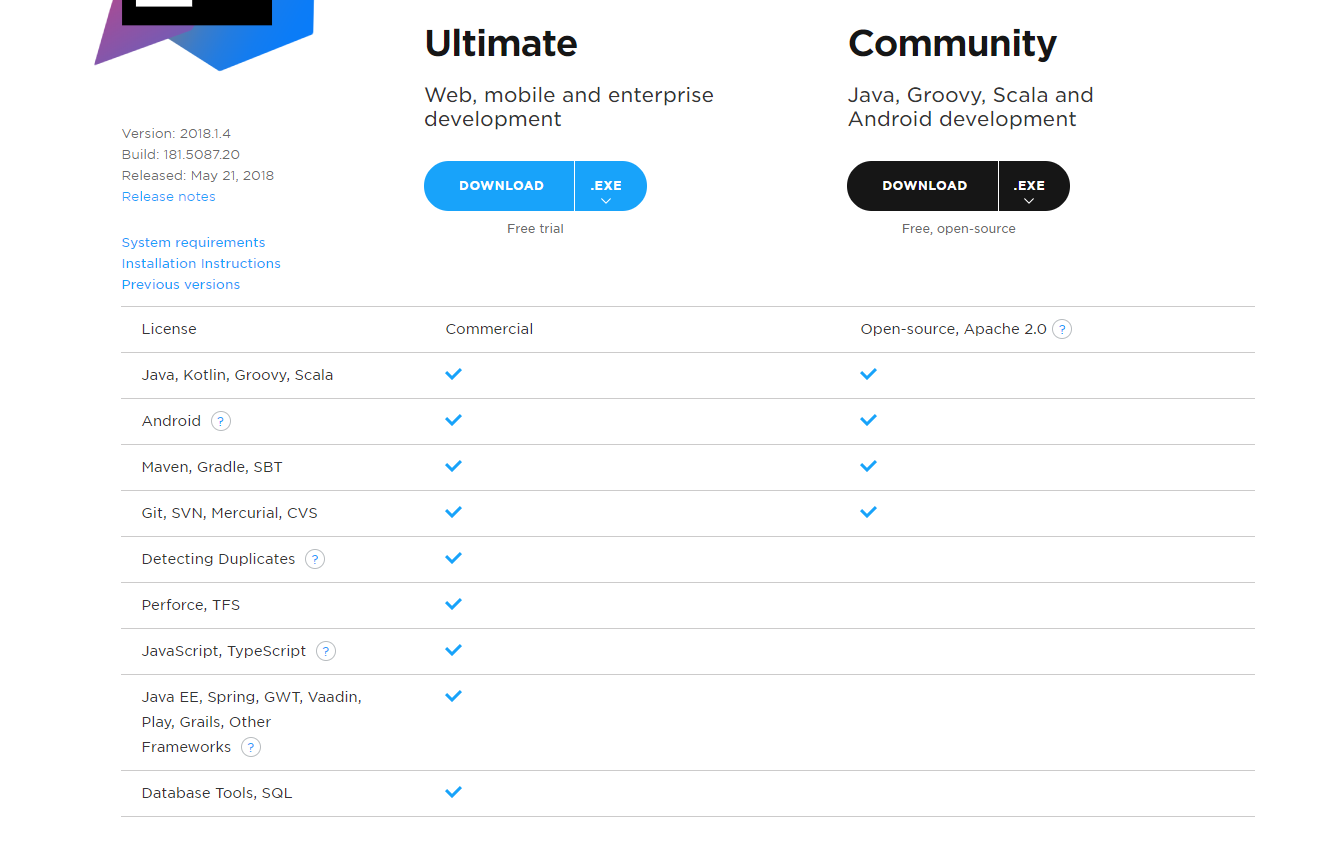The image size is (1323, 842).
Task: Download IntelliJ IDEA Community edition
Action: click(923, 186)
